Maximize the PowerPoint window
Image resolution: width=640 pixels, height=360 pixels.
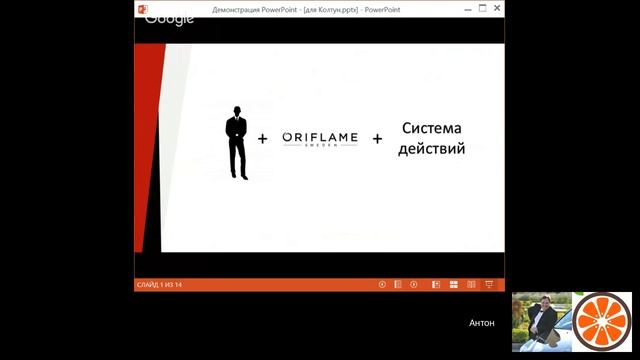(482, 8)
